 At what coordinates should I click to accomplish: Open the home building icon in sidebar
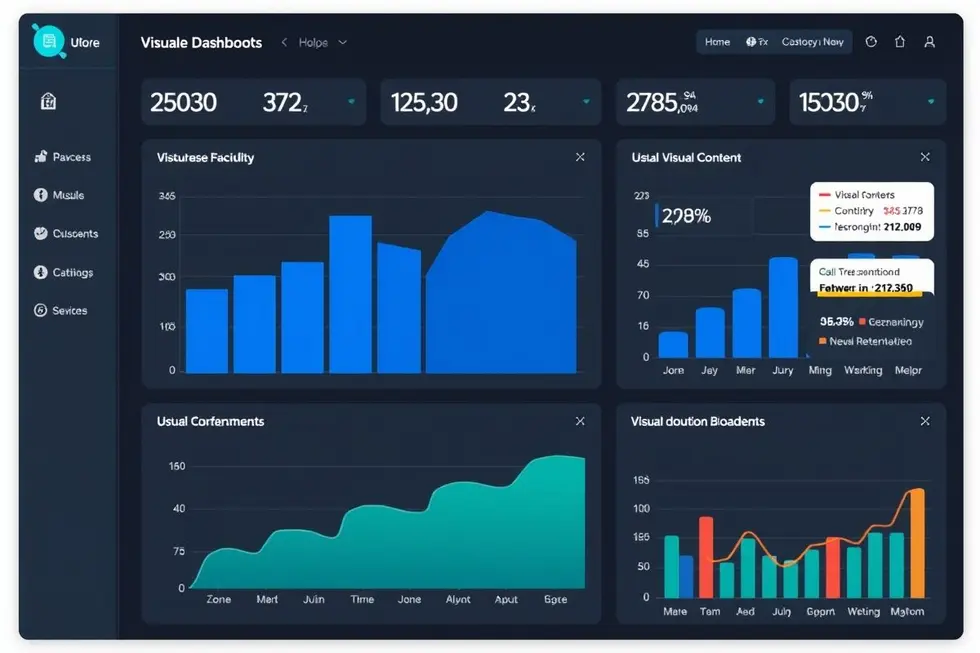point(47,101)
